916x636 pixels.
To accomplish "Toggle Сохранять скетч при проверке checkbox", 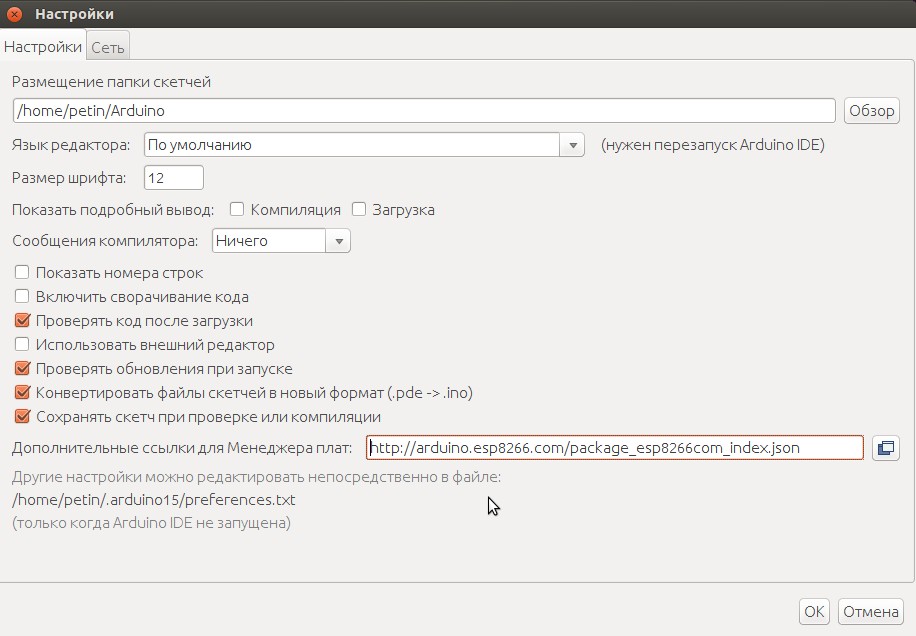I will (22, 417).
